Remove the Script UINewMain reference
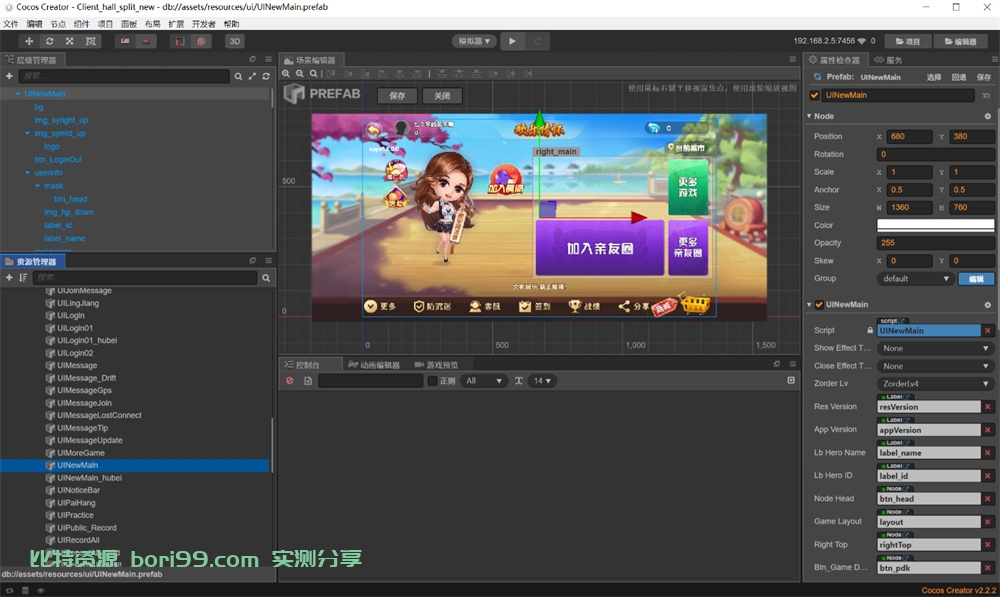This screenshot has height=597, width=1000. [987, 330]
